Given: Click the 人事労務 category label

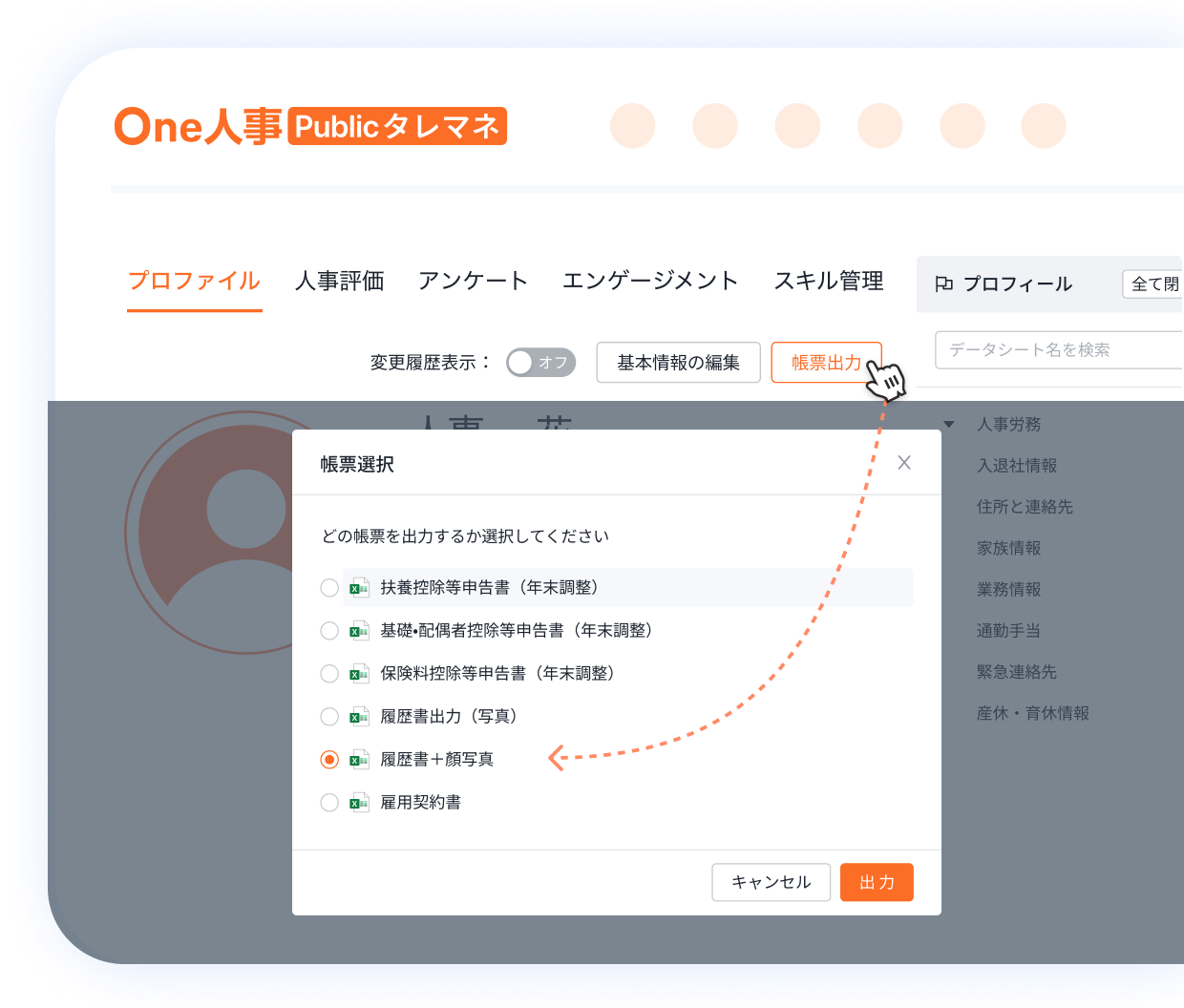Looking at the screenshot, I should click(1009, 425).
